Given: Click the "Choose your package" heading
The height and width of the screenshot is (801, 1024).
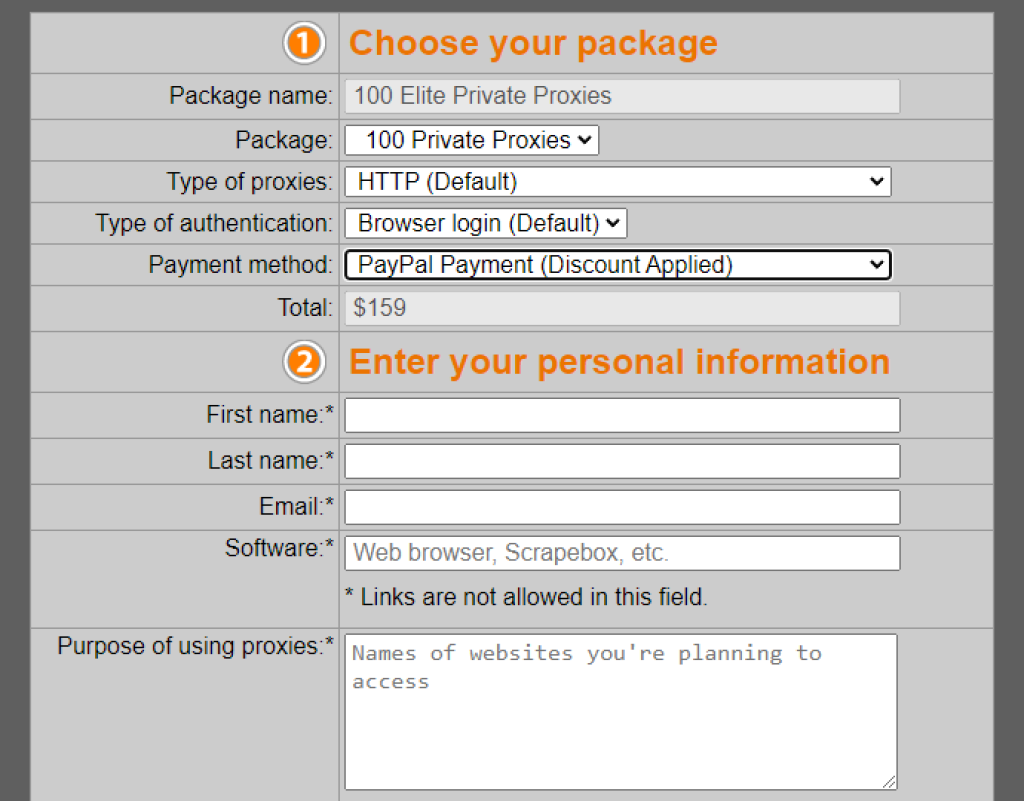Looking at the screenshot, I should click(x=533, y=43).
